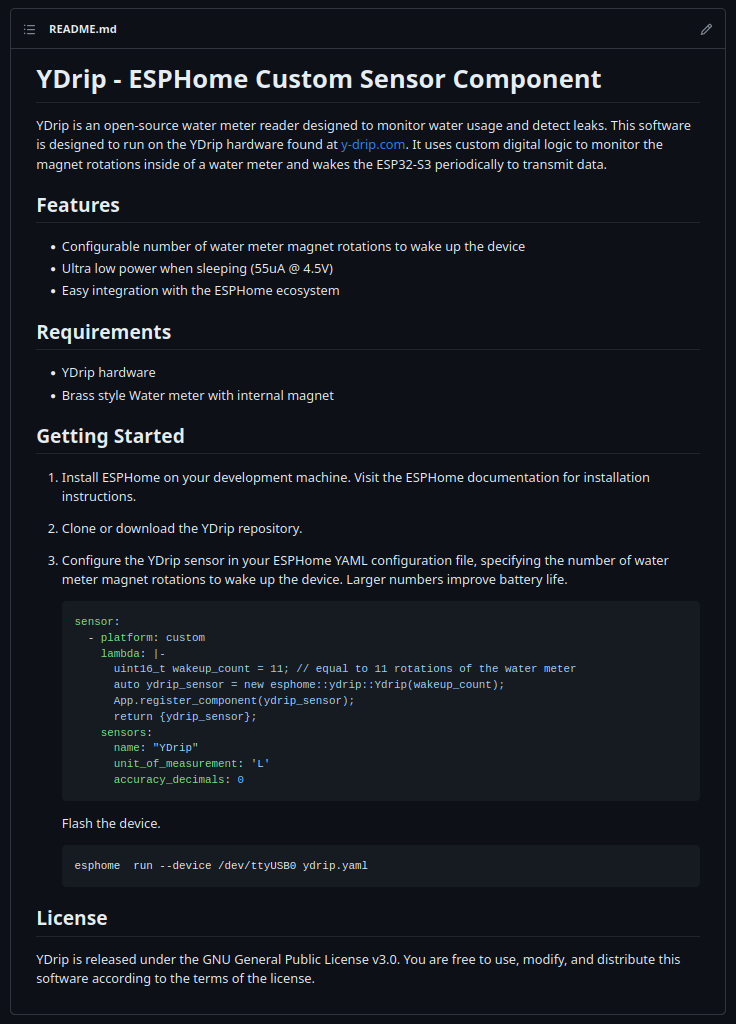This screenshot has height=1024, width=736.
Task: Click the License heading
Action: coord(72,918)
